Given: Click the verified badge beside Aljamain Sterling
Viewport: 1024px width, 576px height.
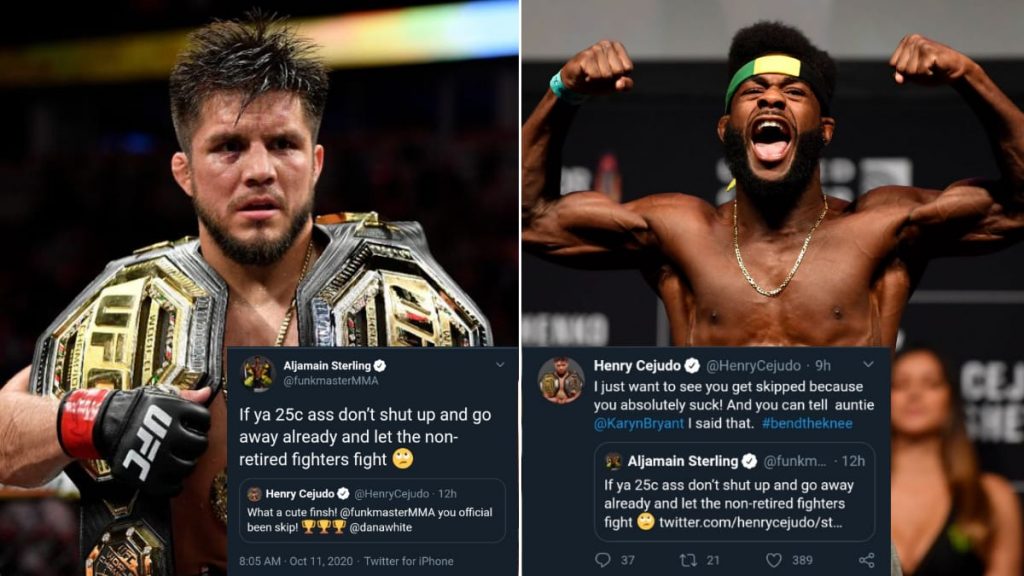Looking at the screenshot, I should click(380, 366).
